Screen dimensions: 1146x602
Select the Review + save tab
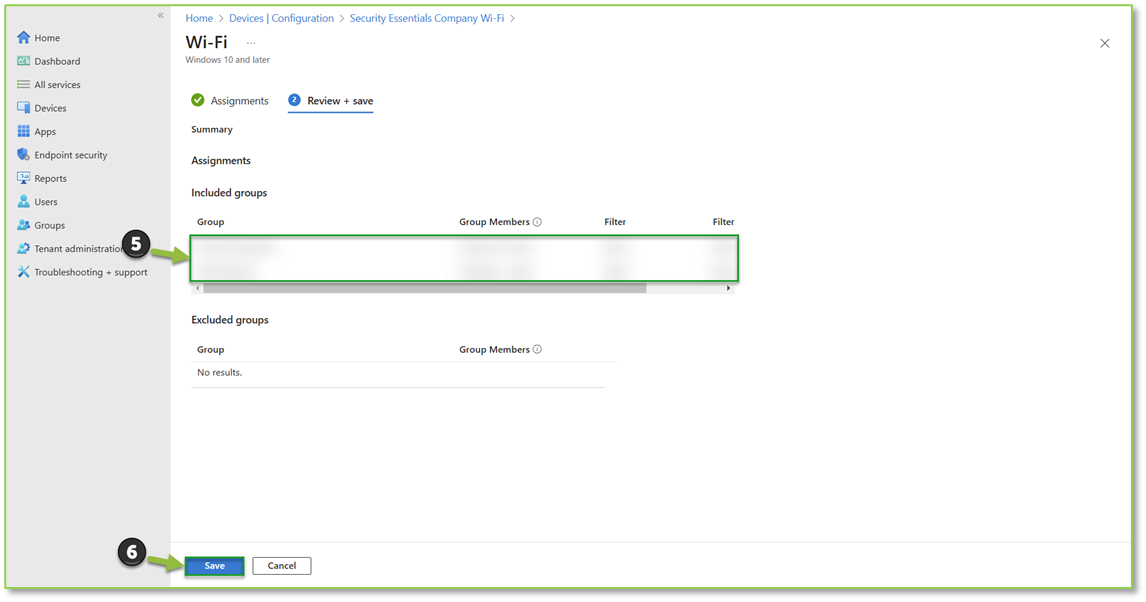click(339, 101)
